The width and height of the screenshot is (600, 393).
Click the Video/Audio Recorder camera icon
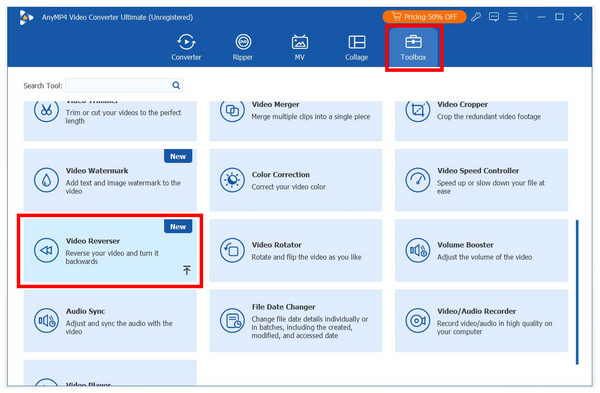point(418,321)
